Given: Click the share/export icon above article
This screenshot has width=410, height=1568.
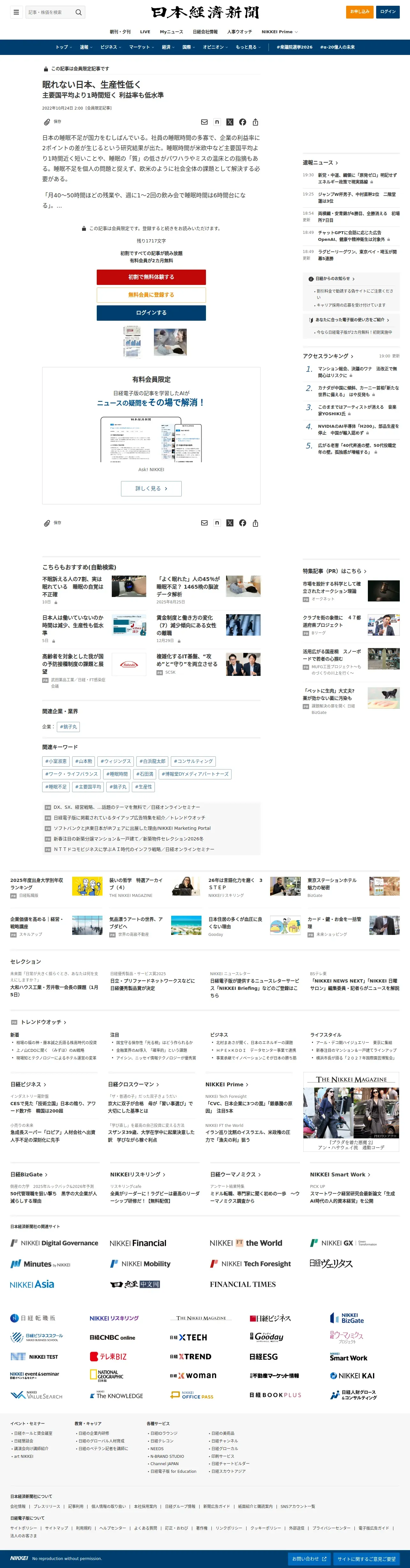Looking at the screenshot, I should tap(255, 122).
